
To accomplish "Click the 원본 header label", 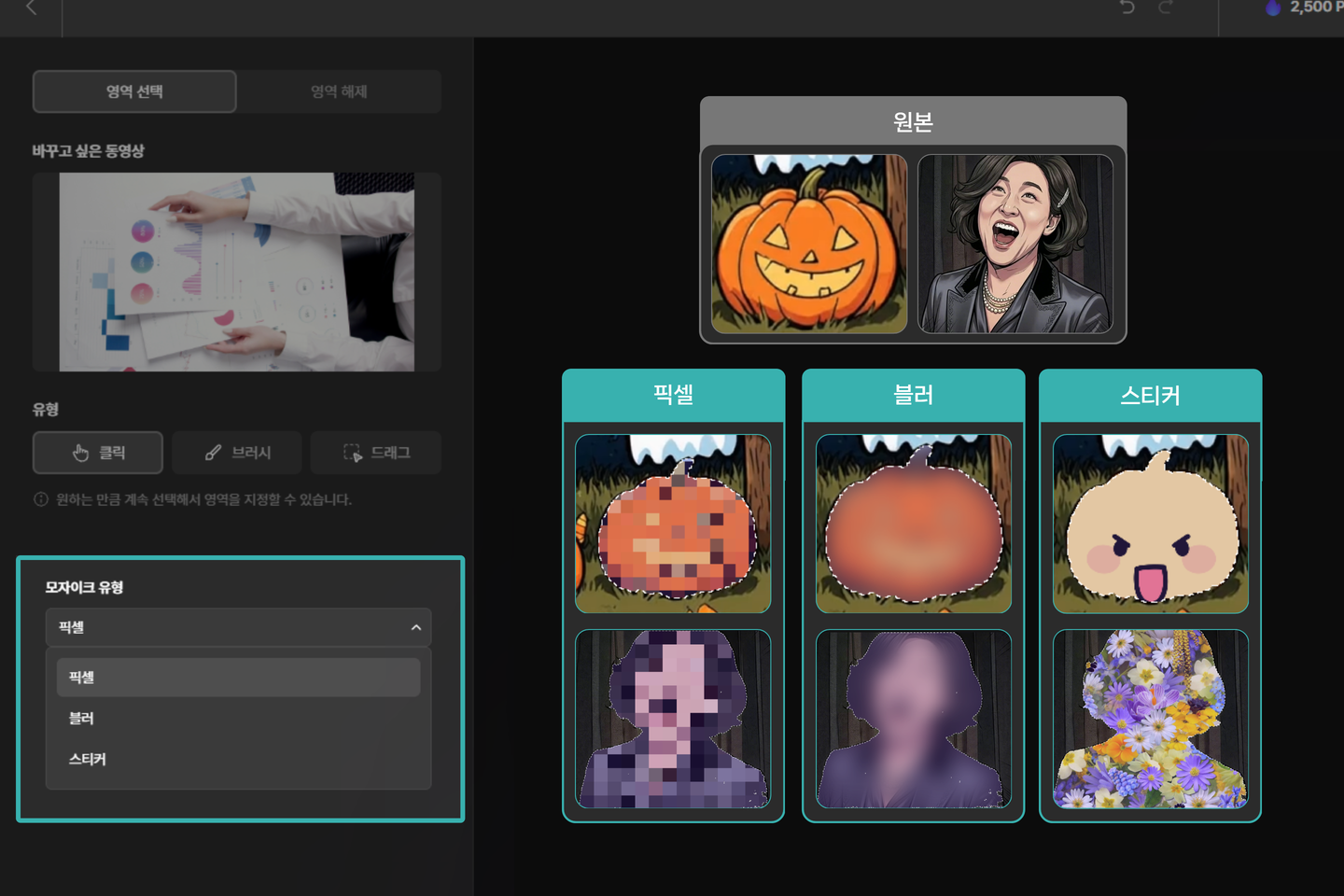I will coord(913,121).
